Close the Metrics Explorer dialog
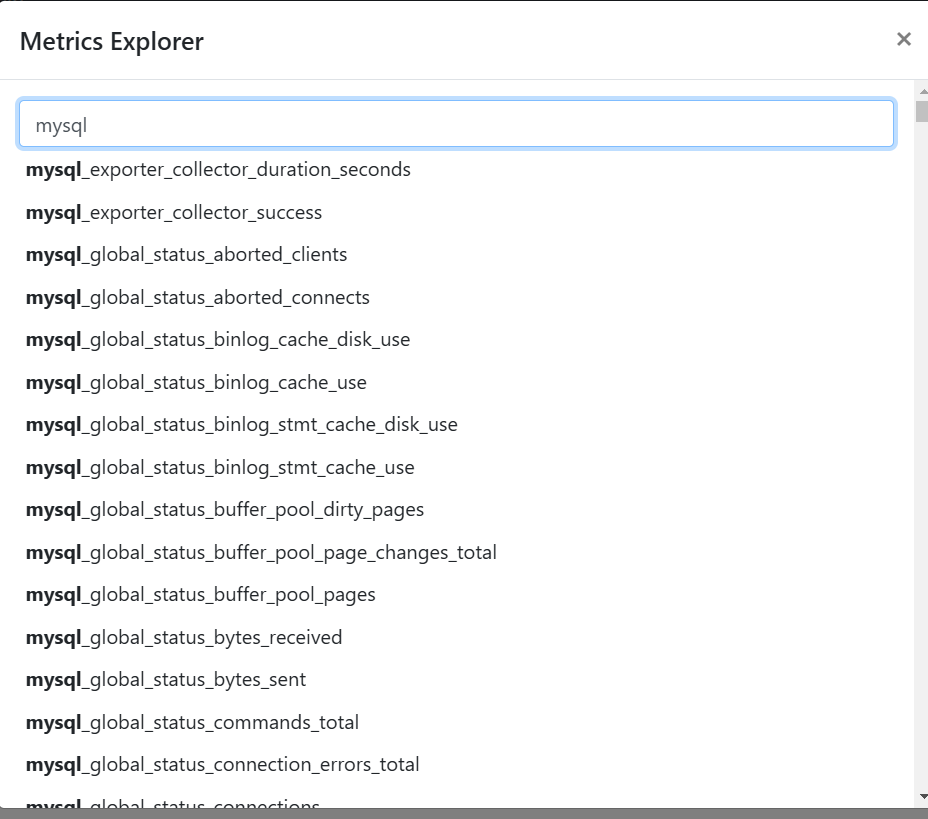This screenshot has width=928, height=819. click(903, 40)
